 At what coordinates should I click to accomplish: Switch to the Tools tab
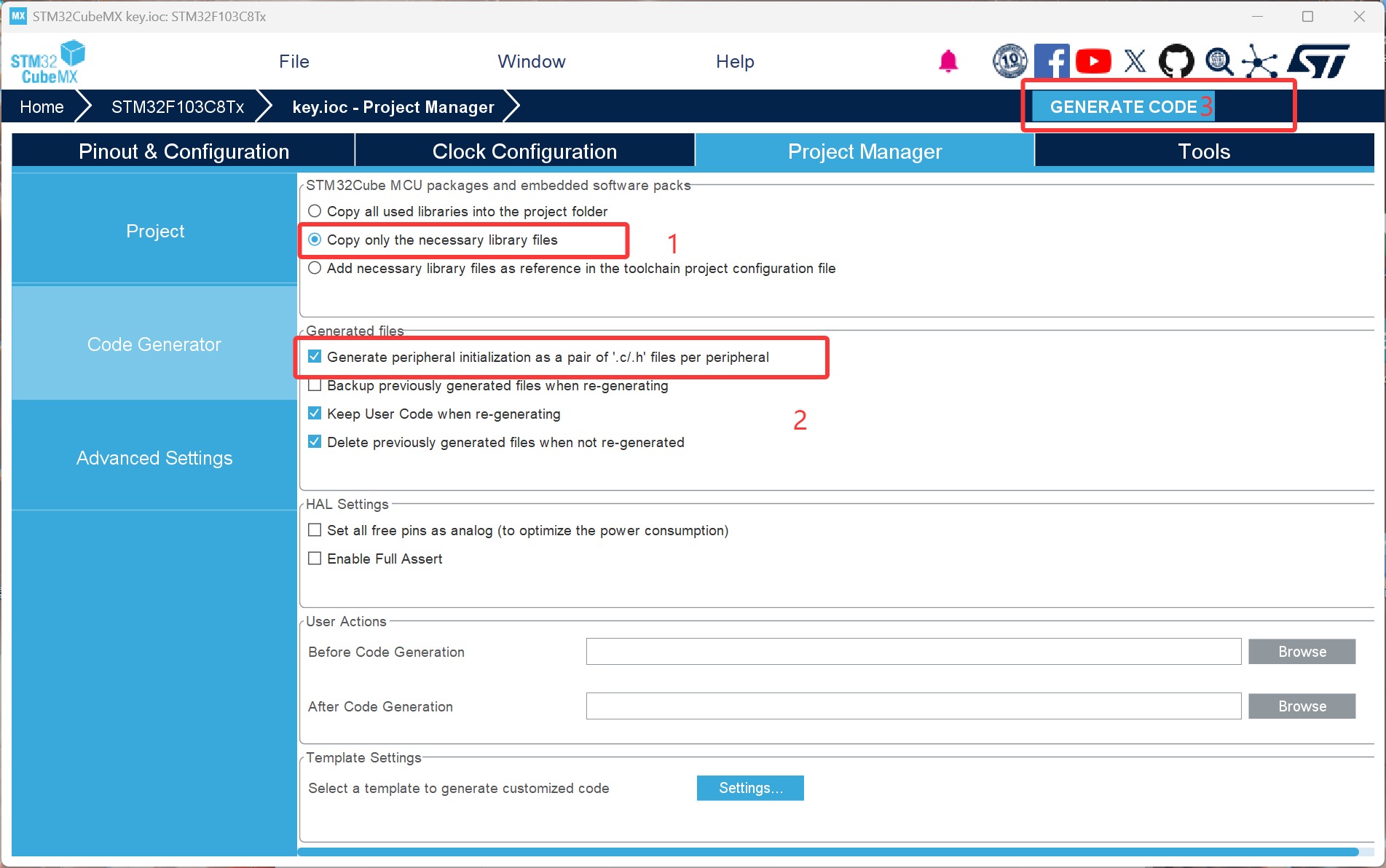1204,151
